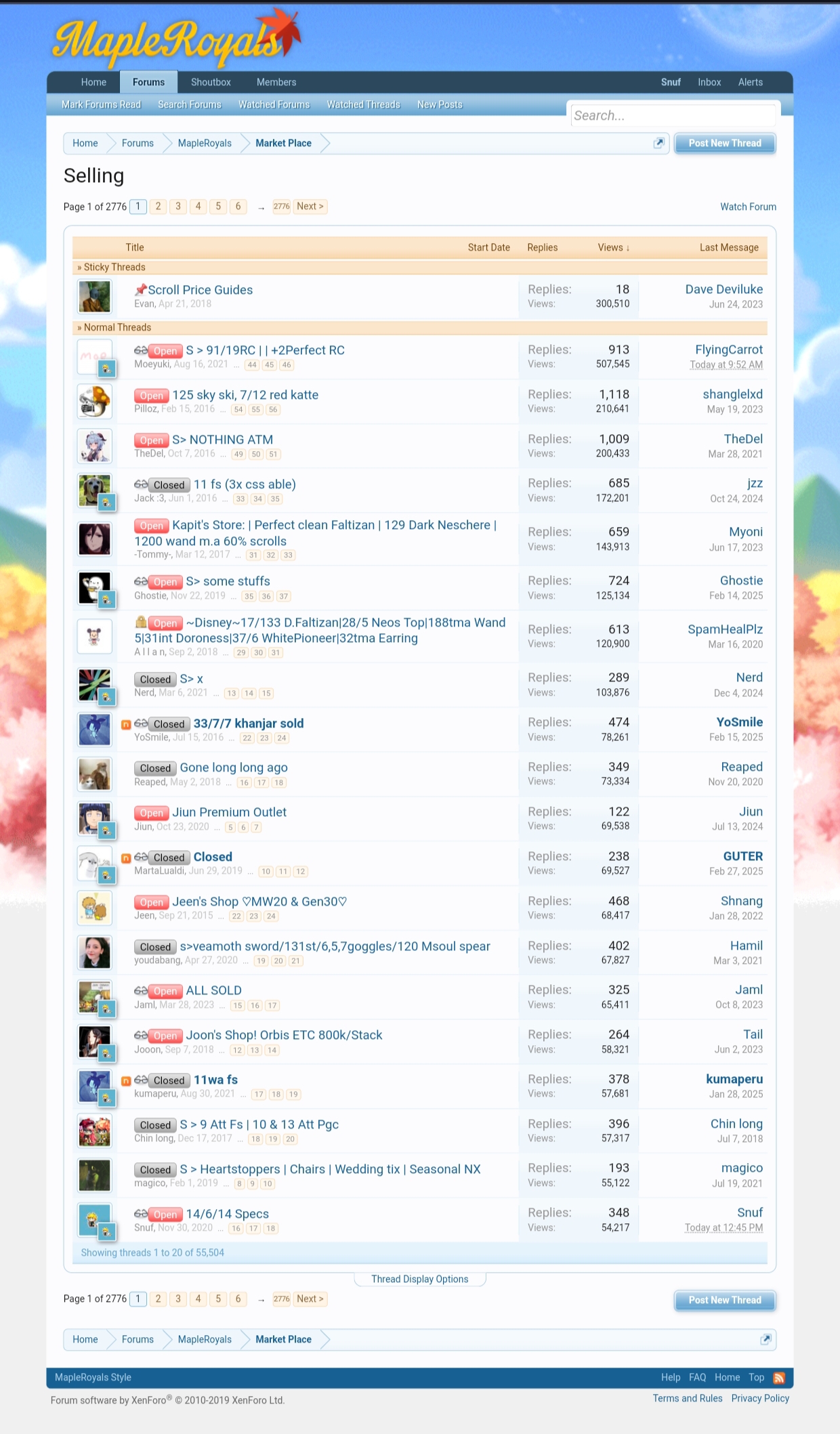840x1434 pixels.
Task: Click the RSS feed icon in footer
Action: 779,1378
